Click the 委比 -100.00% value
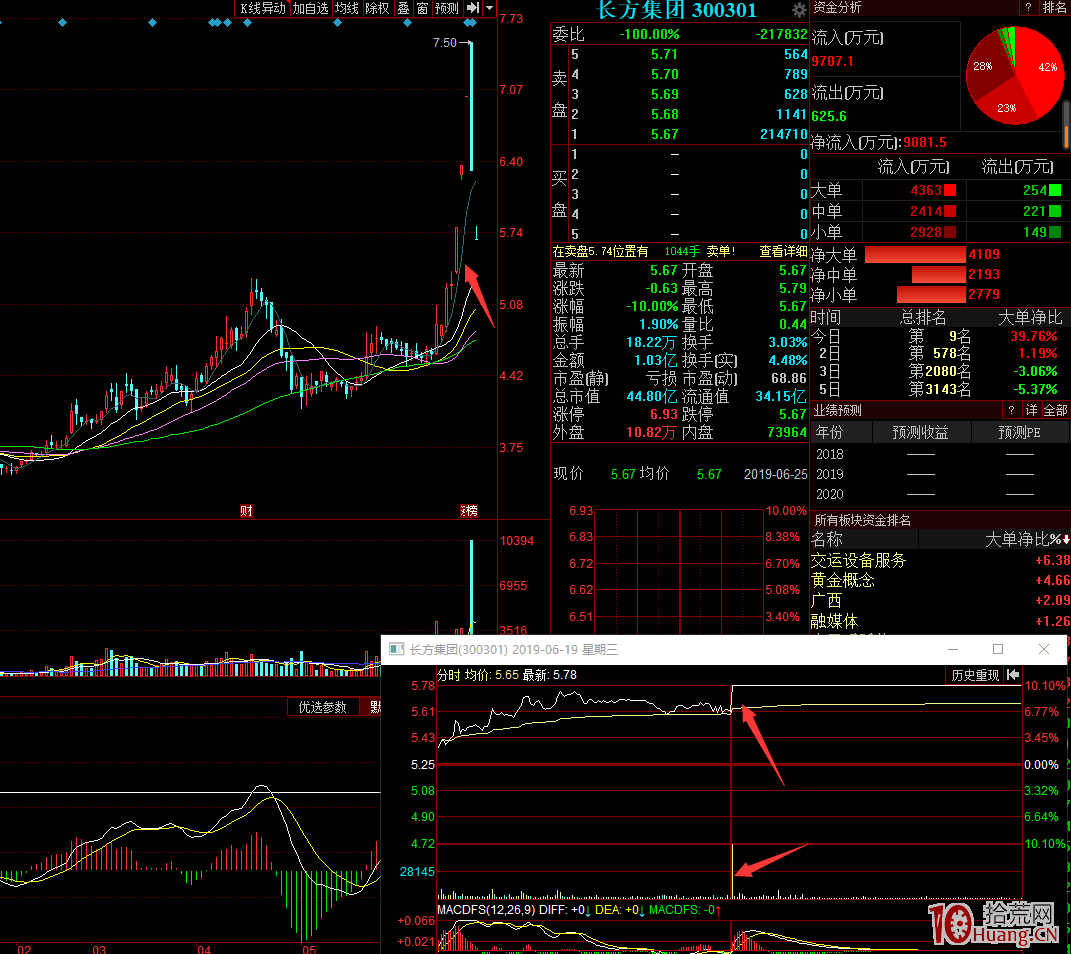Screen dimensions: 1071x954 (x=649, y=34)
